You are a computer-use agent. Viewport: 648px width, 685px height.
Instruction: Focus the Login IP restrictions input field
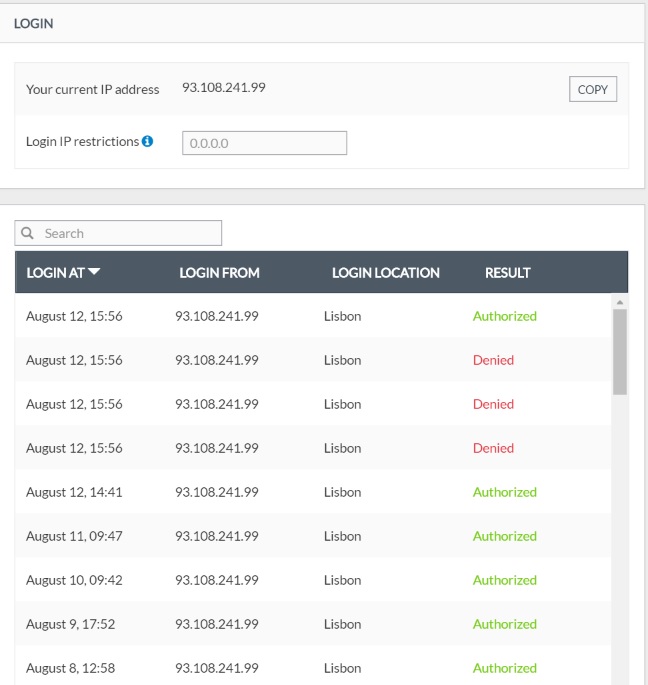pos(264,143)
